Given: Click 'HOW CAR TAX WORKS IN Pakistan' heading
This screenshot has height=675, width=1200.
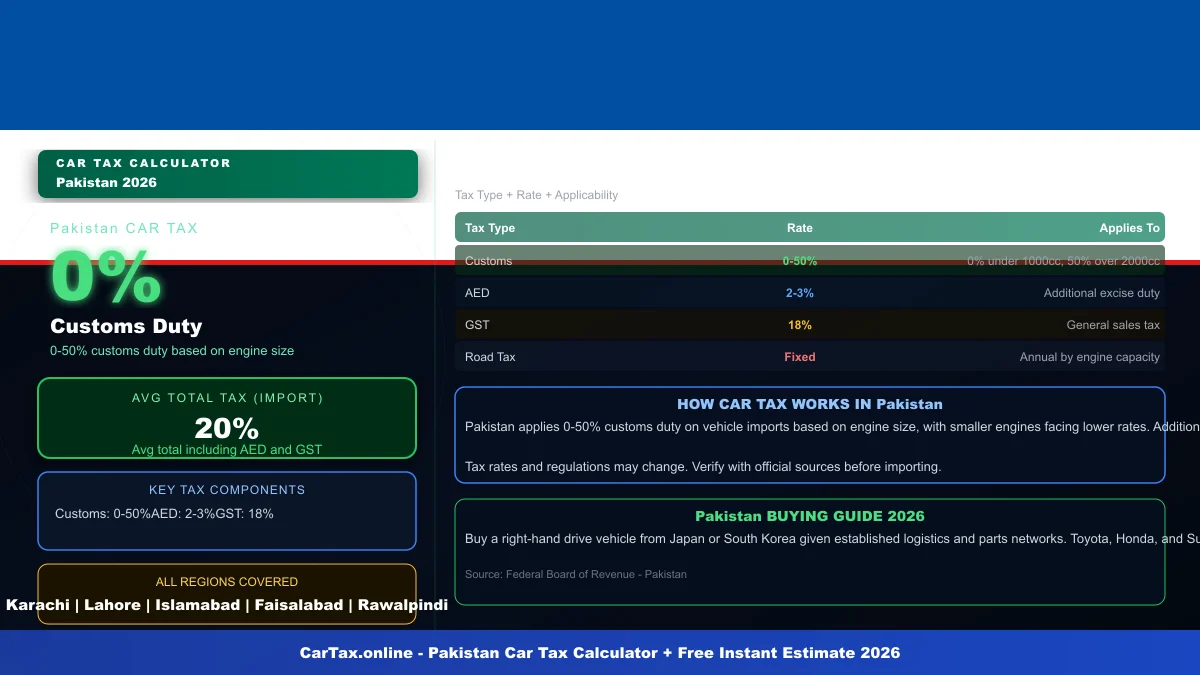Looking at the screenshot, I should click(x=810, y=405).
